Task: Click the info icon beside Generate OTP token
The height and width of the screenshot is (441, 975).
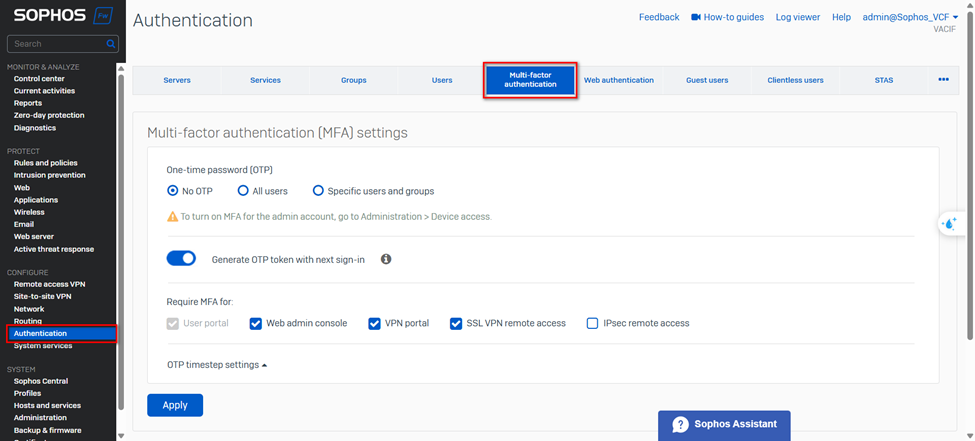Action: 386,259
